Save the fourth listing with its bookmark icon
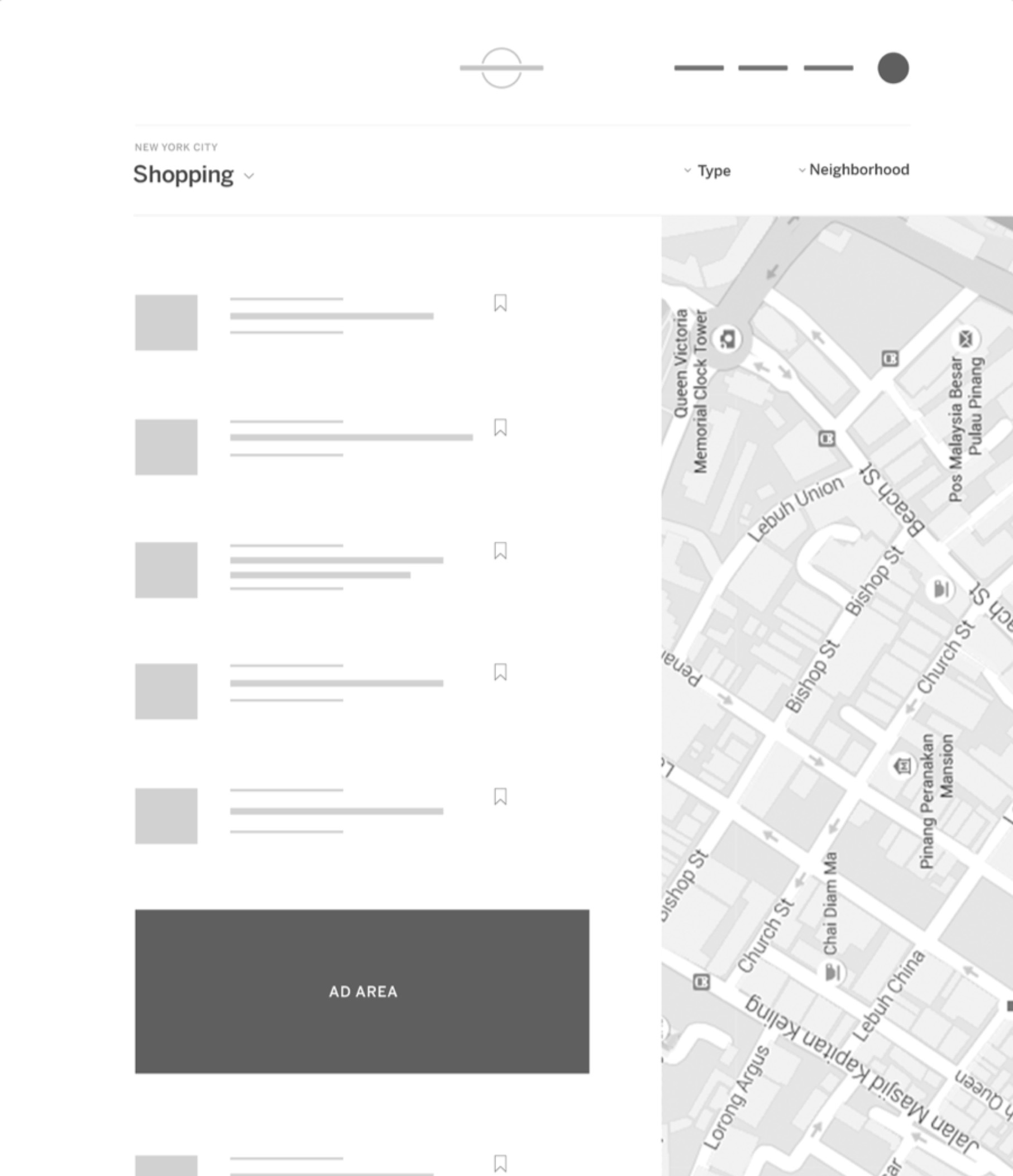The image size is (1013, 1176). coord(500,672)
